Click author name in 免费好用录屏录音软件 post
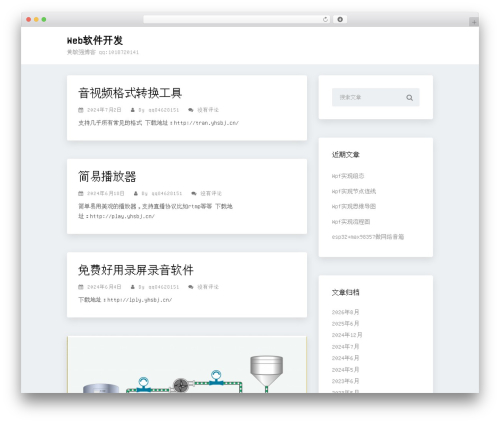This screenshot has width=500, height=423. pyautogui.click(x=164, y=287)
